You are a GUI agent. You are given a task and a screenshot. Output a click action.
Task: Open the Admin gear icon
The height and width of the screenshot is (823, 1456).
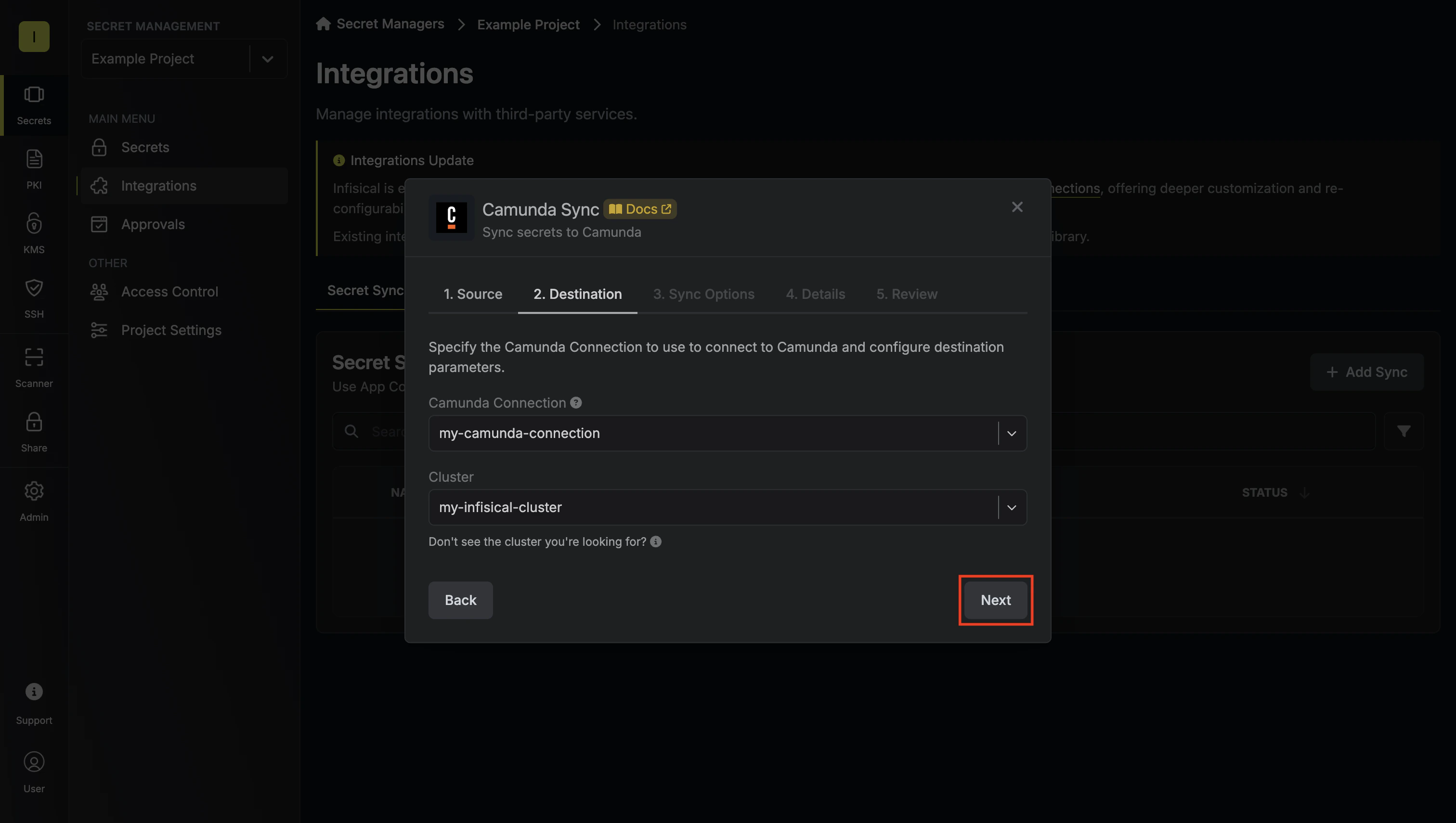click(x=34, y=490)
